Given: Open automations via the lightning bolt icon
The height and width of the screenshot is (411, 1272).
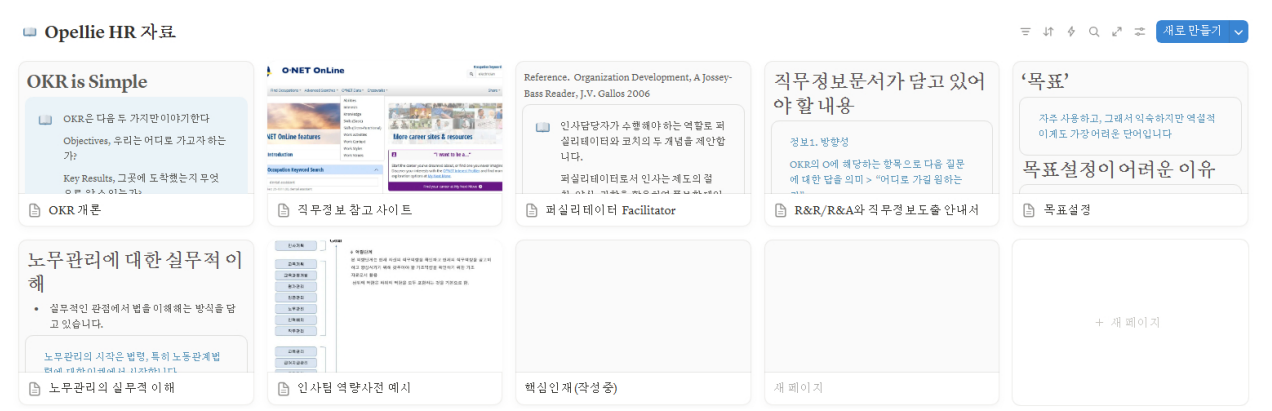Looking at the screenshot, I should point(1071,32).
